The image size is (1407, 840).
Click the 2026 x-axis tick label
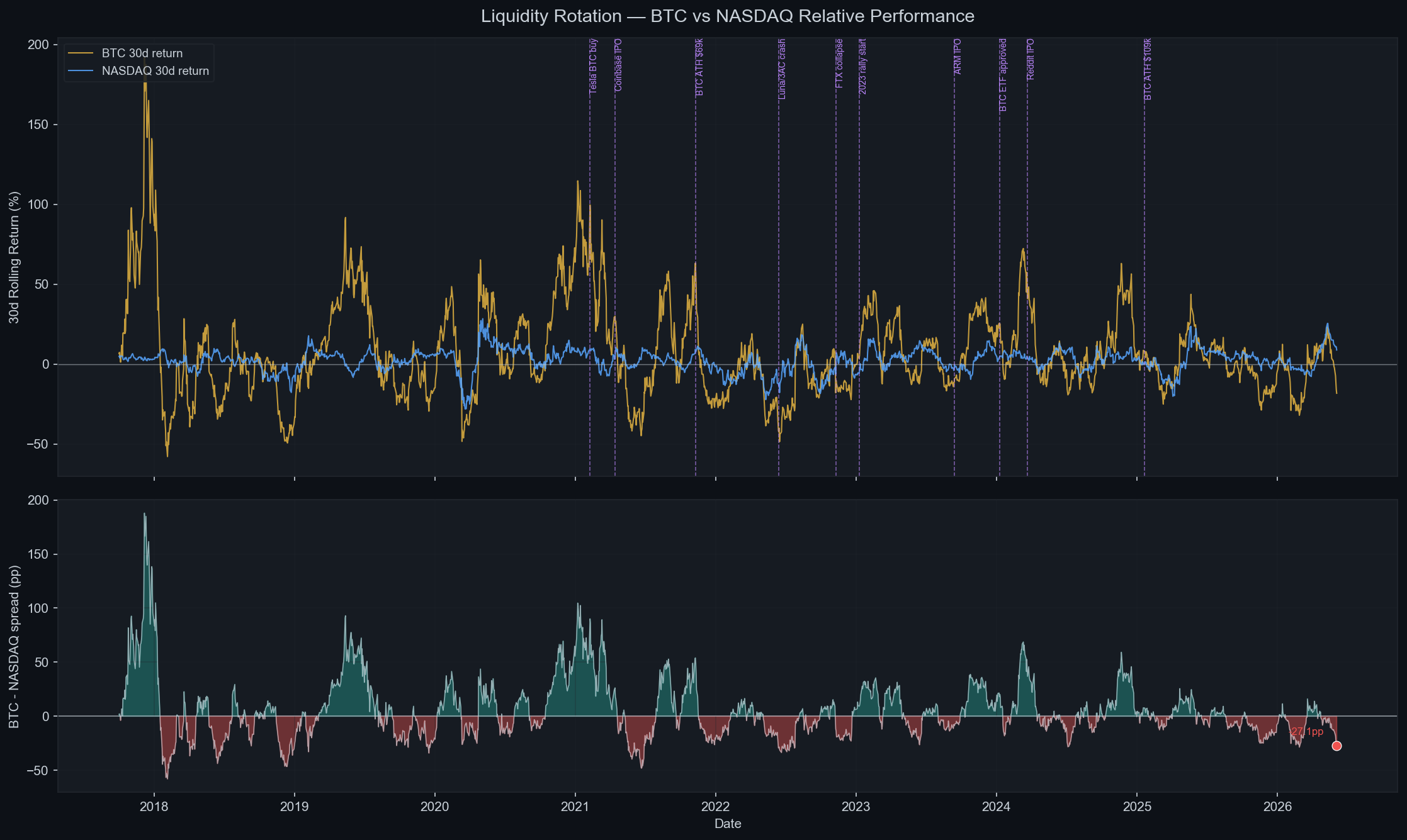tap(1277, 807)
